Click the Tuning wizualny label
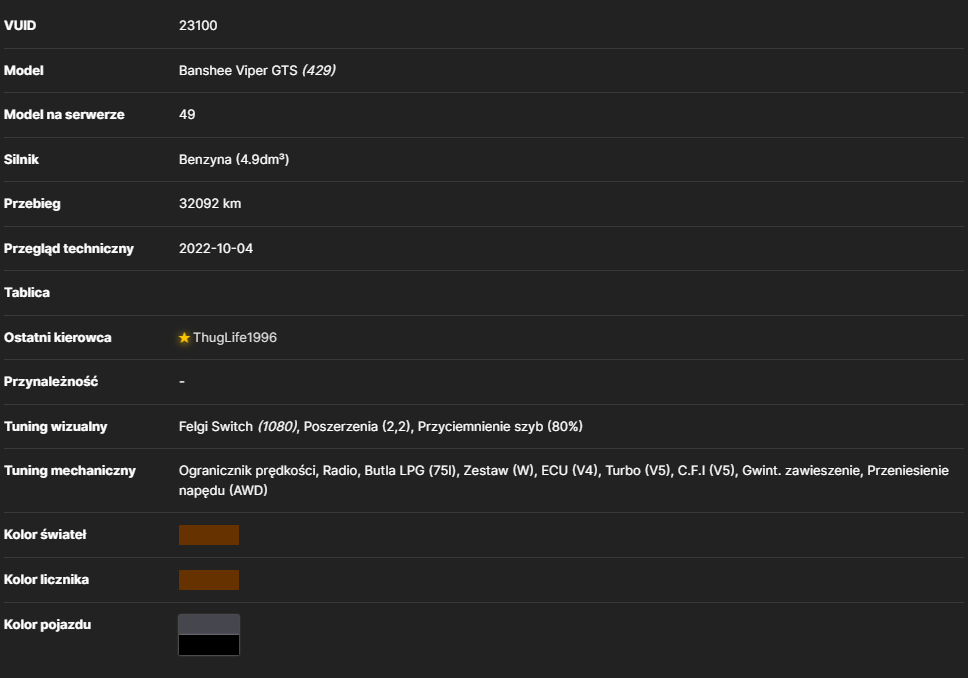This screenshot has width=968, height=678. click(56, 427)
